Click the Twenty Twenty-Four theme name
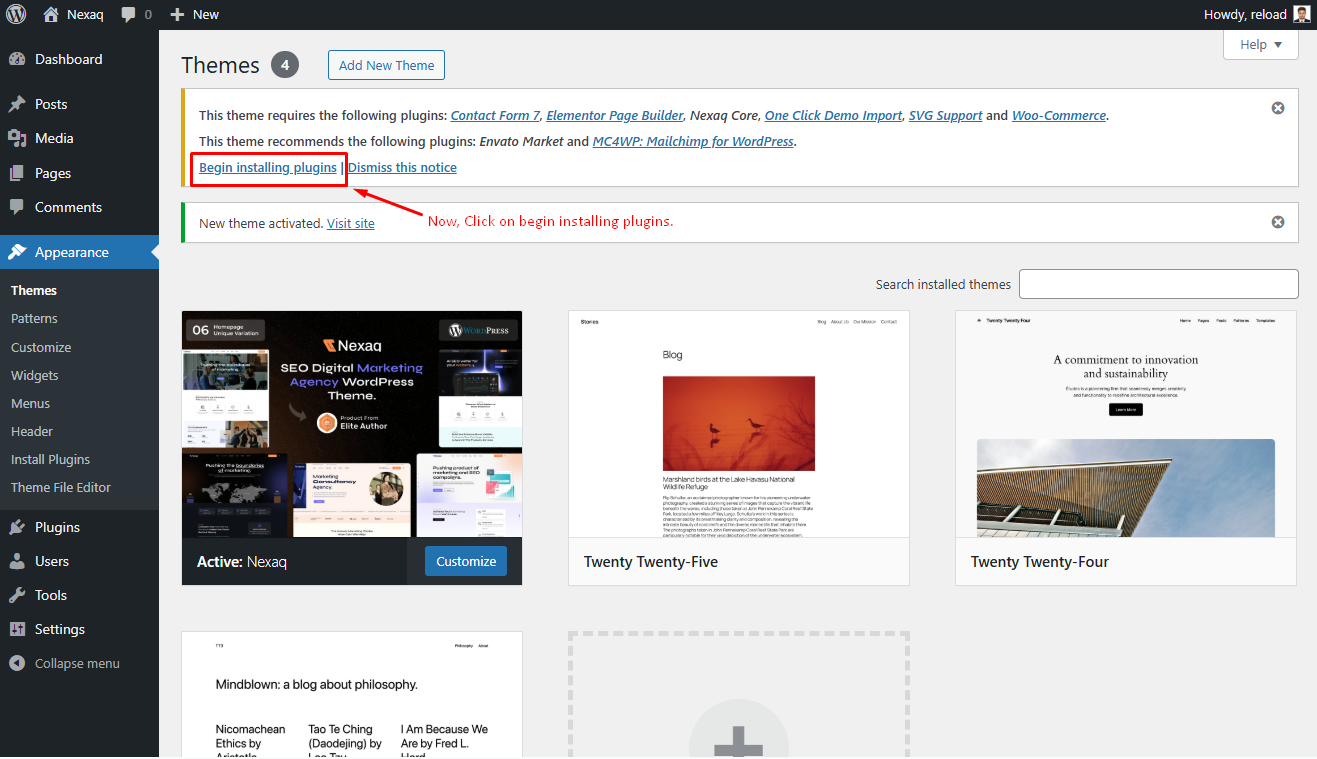This screenshot has height=759, width=1317. 1040,562
